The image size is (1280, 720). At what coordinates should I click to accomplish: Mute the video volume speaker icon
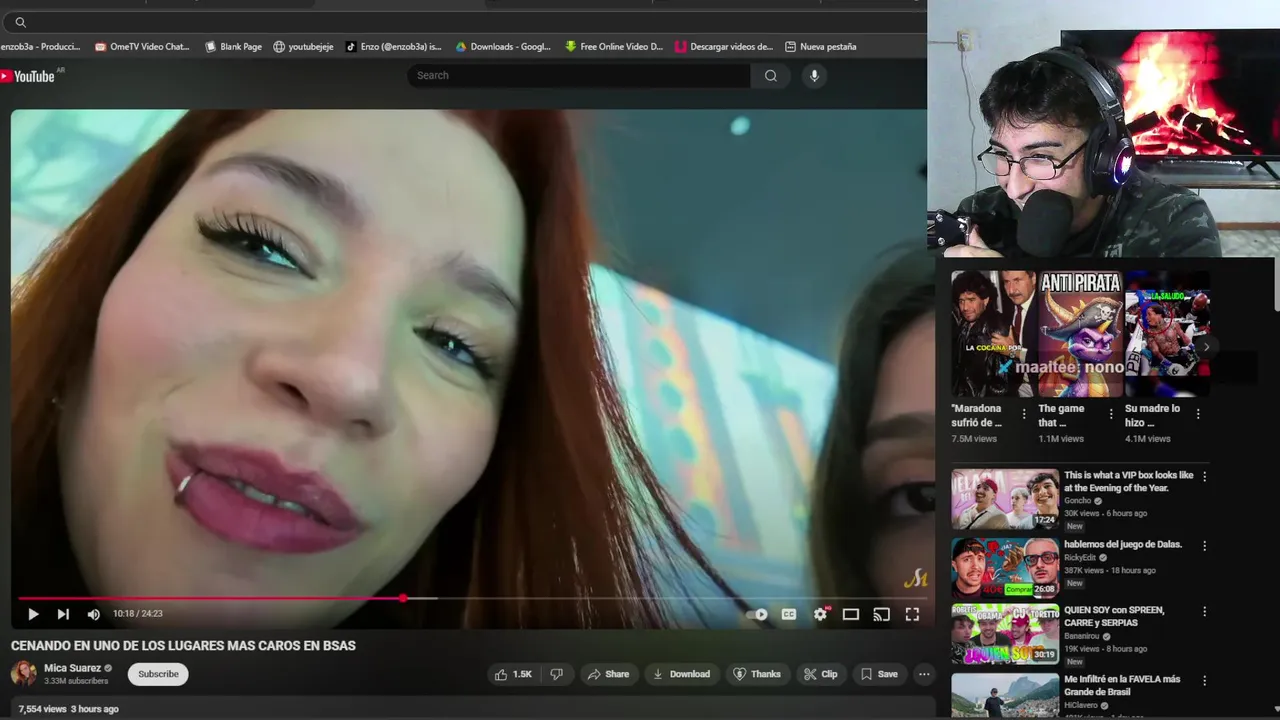point(93,614)
